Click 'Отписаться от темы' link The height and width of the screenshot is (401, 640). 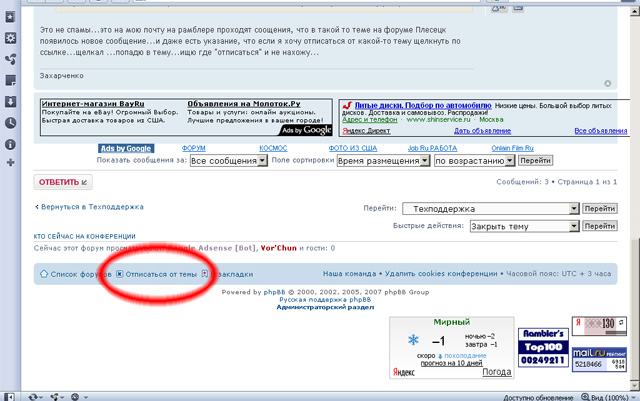(x=160, y=273)
